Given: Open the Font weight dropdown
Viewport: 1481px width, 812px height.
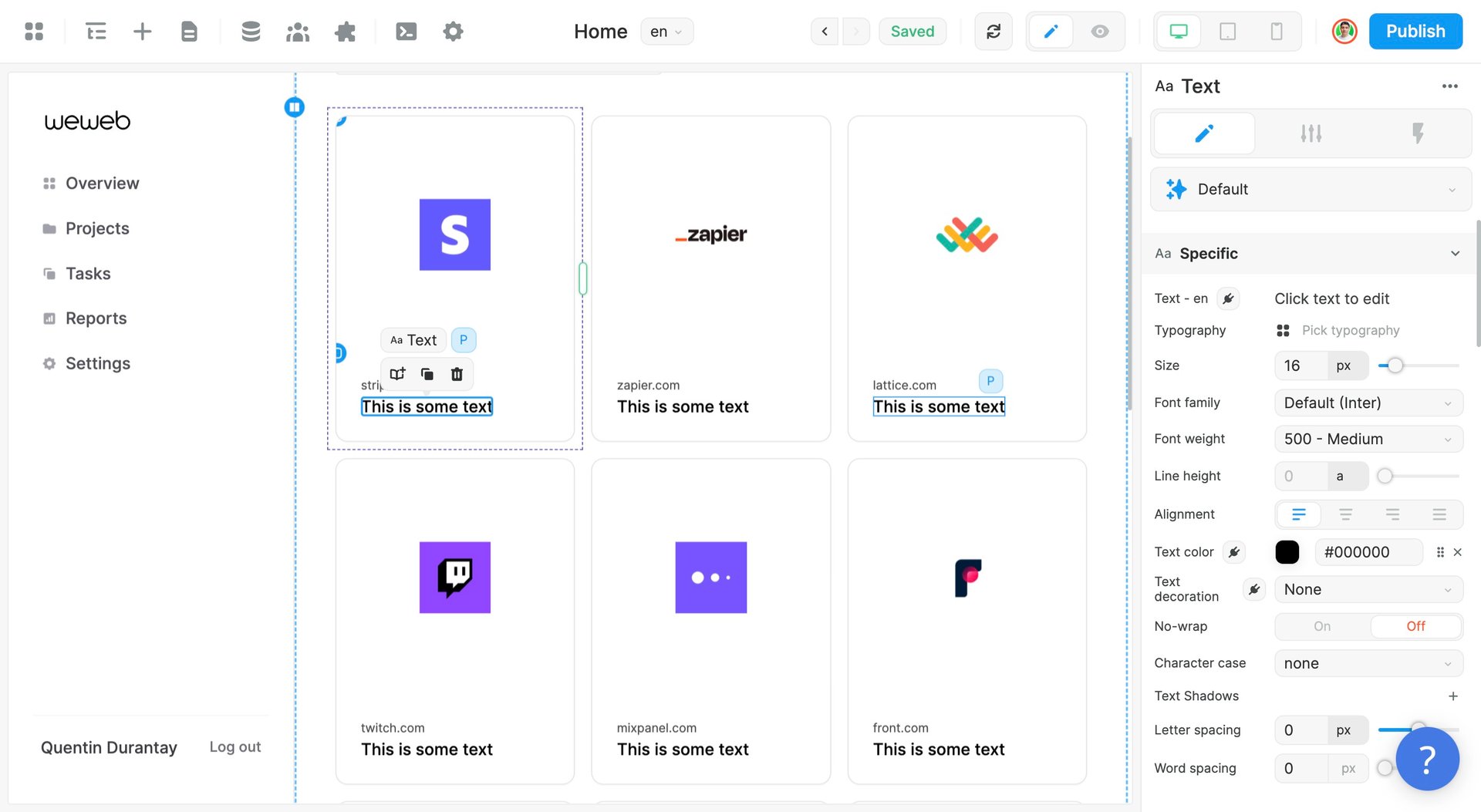Looking at the screenshot, I should tap(1368, 440).
